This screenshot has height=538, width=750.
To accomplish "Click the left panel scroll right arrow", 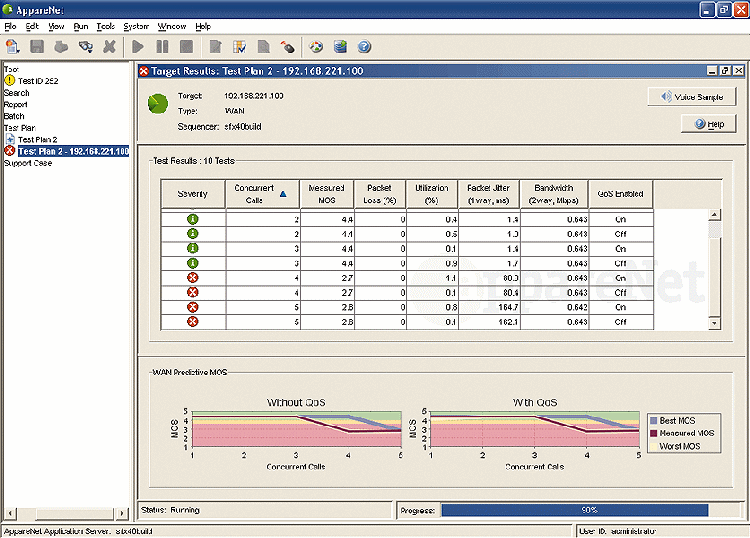I will click(122, 514).
